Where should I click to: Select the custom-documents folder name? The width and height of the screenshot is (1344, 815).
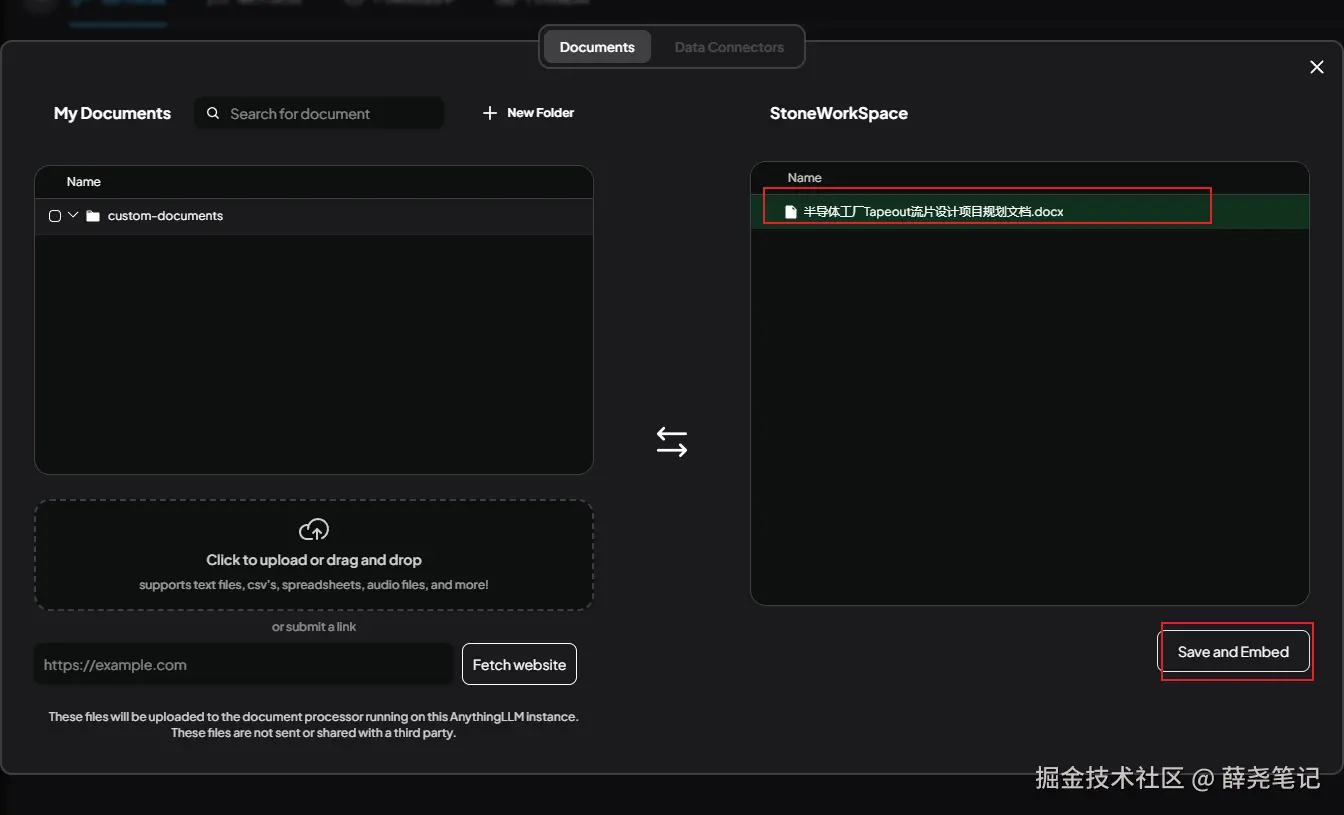pos(165,216)
